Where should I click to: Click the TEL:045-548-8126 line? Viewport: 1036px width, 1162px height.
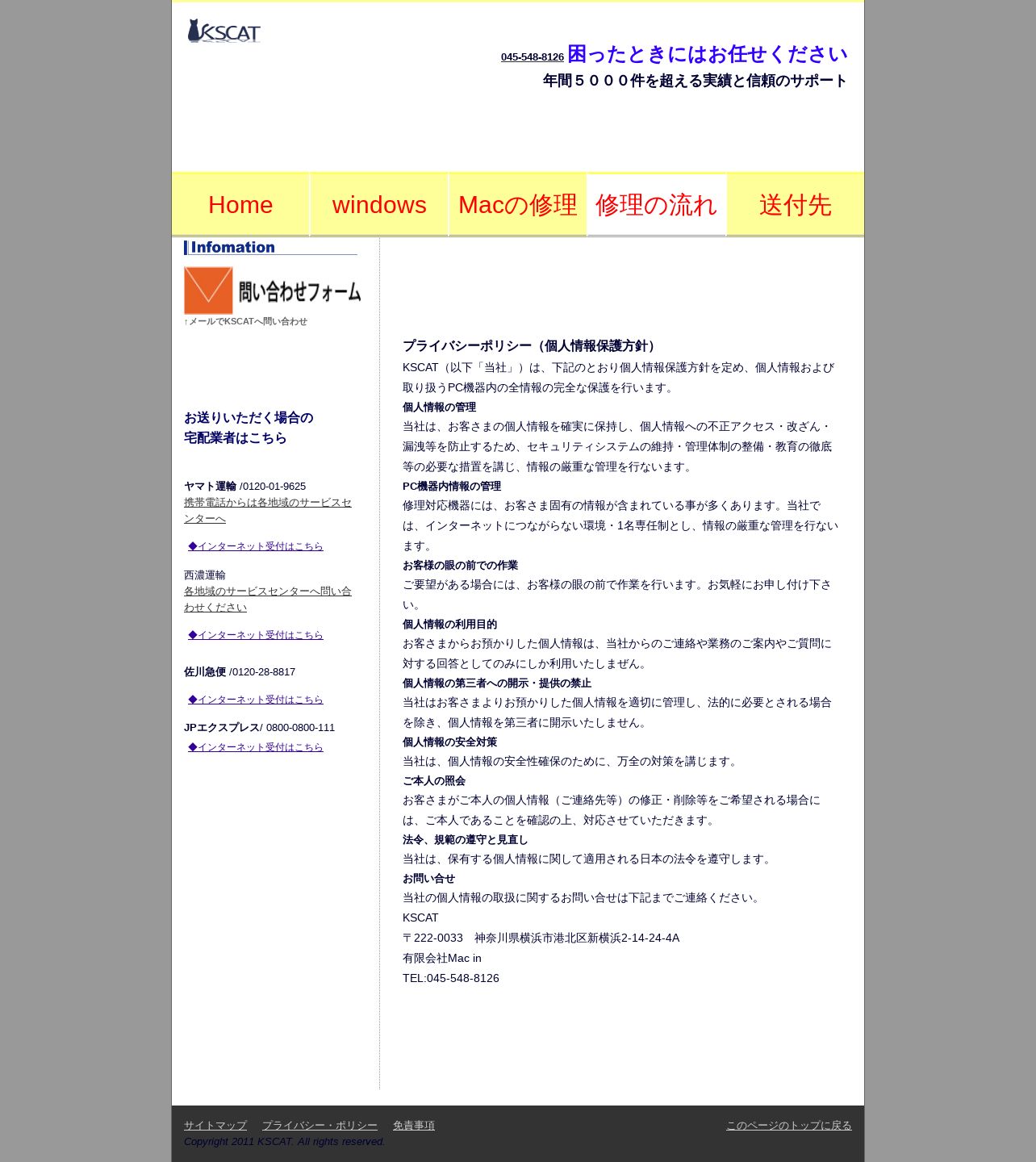pyautogui.click(x=451, y=978)
